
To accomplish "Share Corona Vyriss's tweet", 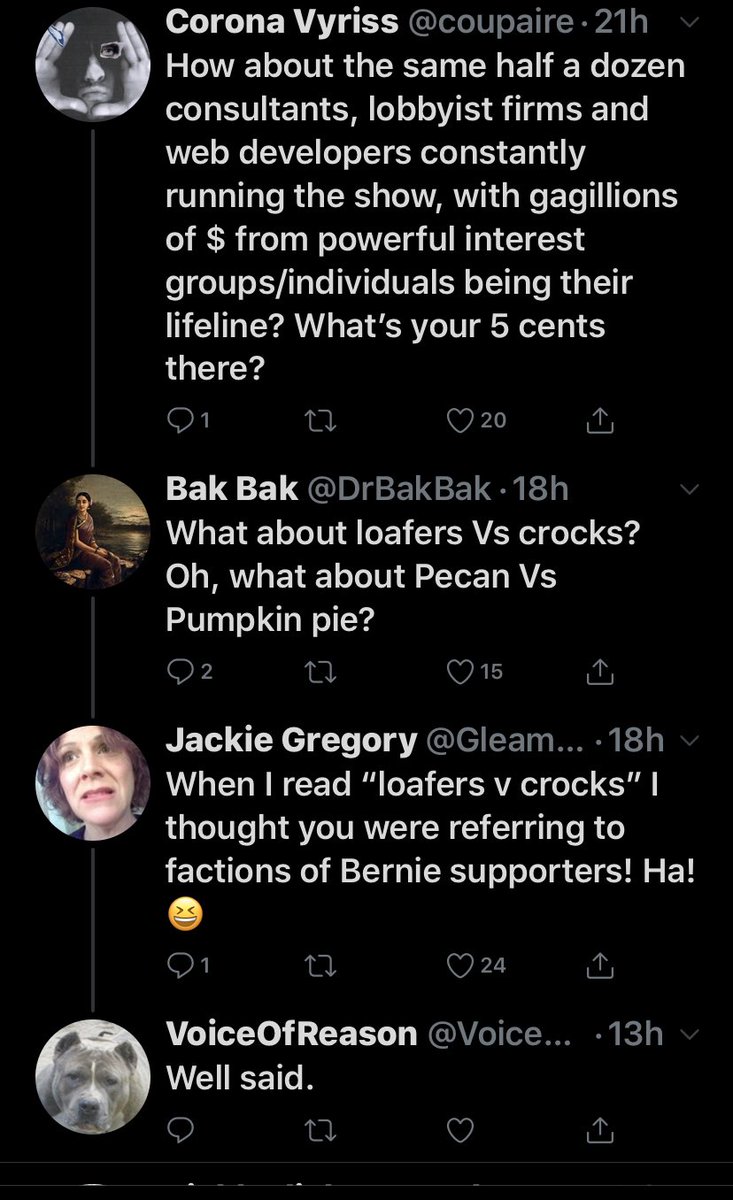I will pos(600,421).
